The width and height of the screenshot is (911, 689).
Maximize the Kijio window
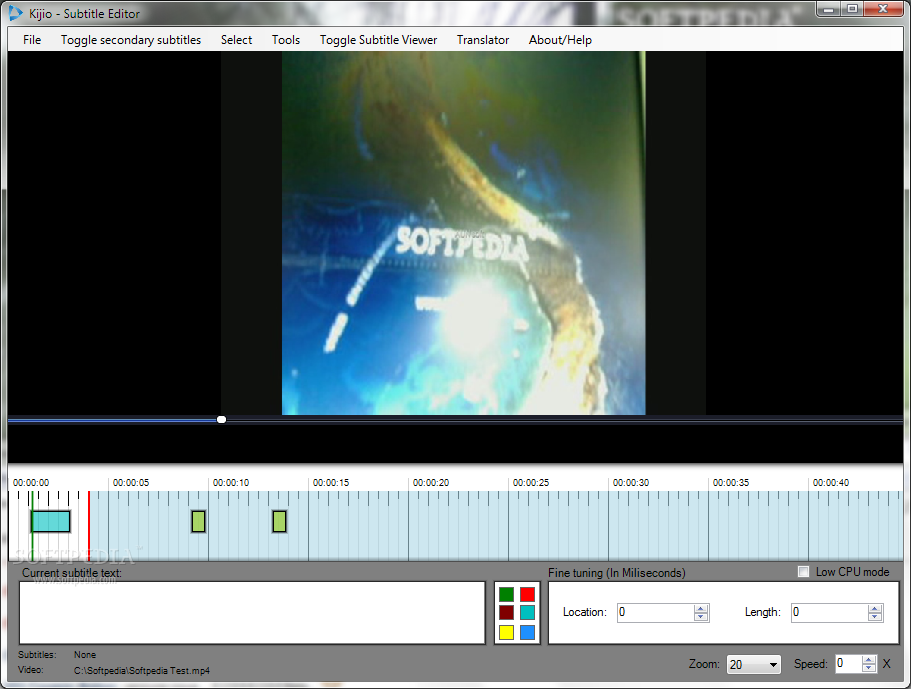852,9
